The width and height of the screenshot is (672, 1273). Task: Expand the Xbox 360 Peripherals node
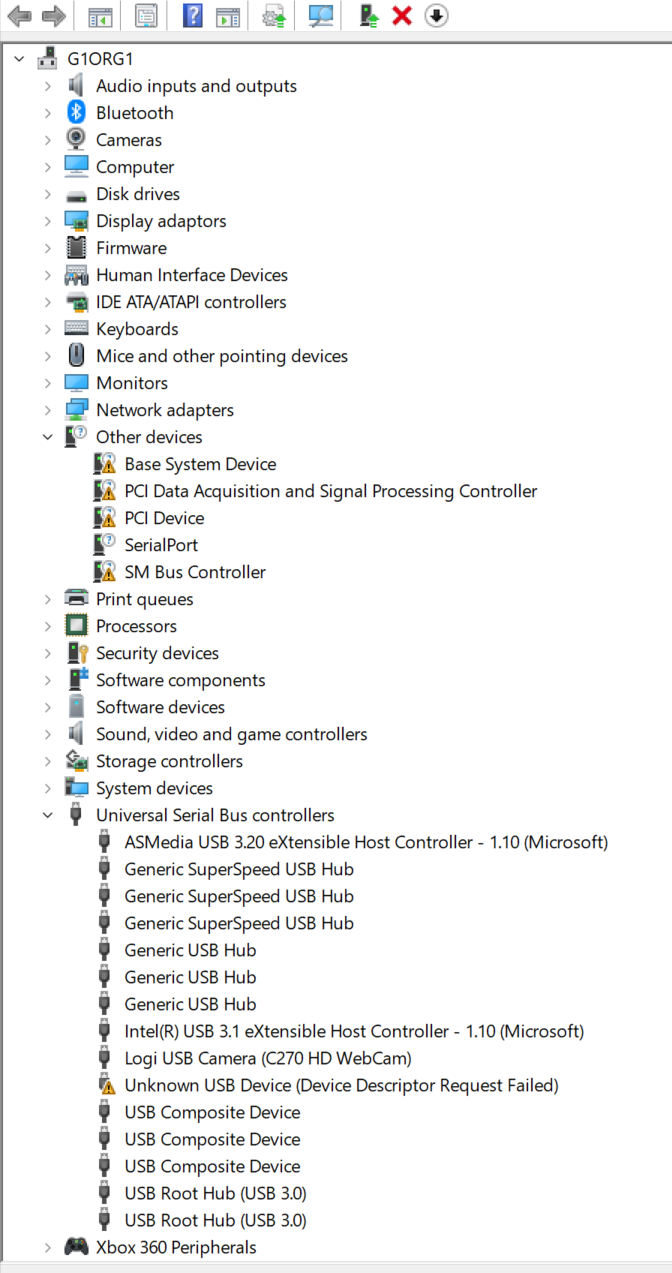[47, 1247]
